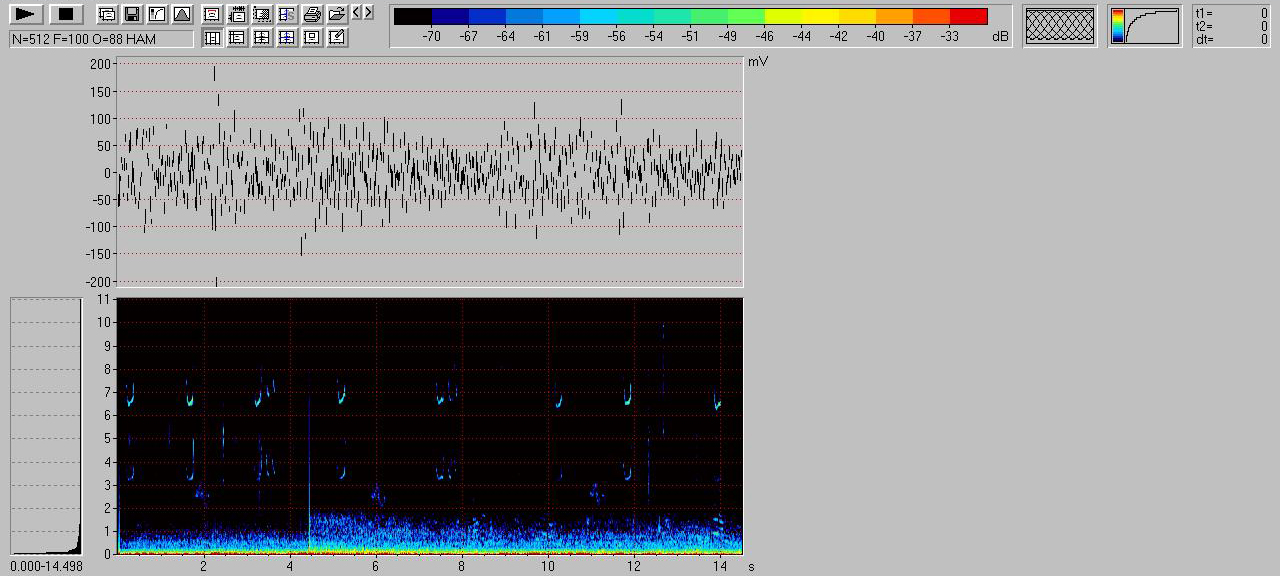
Task: Click the first layout icon in second toolbar row
Action: (212, 38)
